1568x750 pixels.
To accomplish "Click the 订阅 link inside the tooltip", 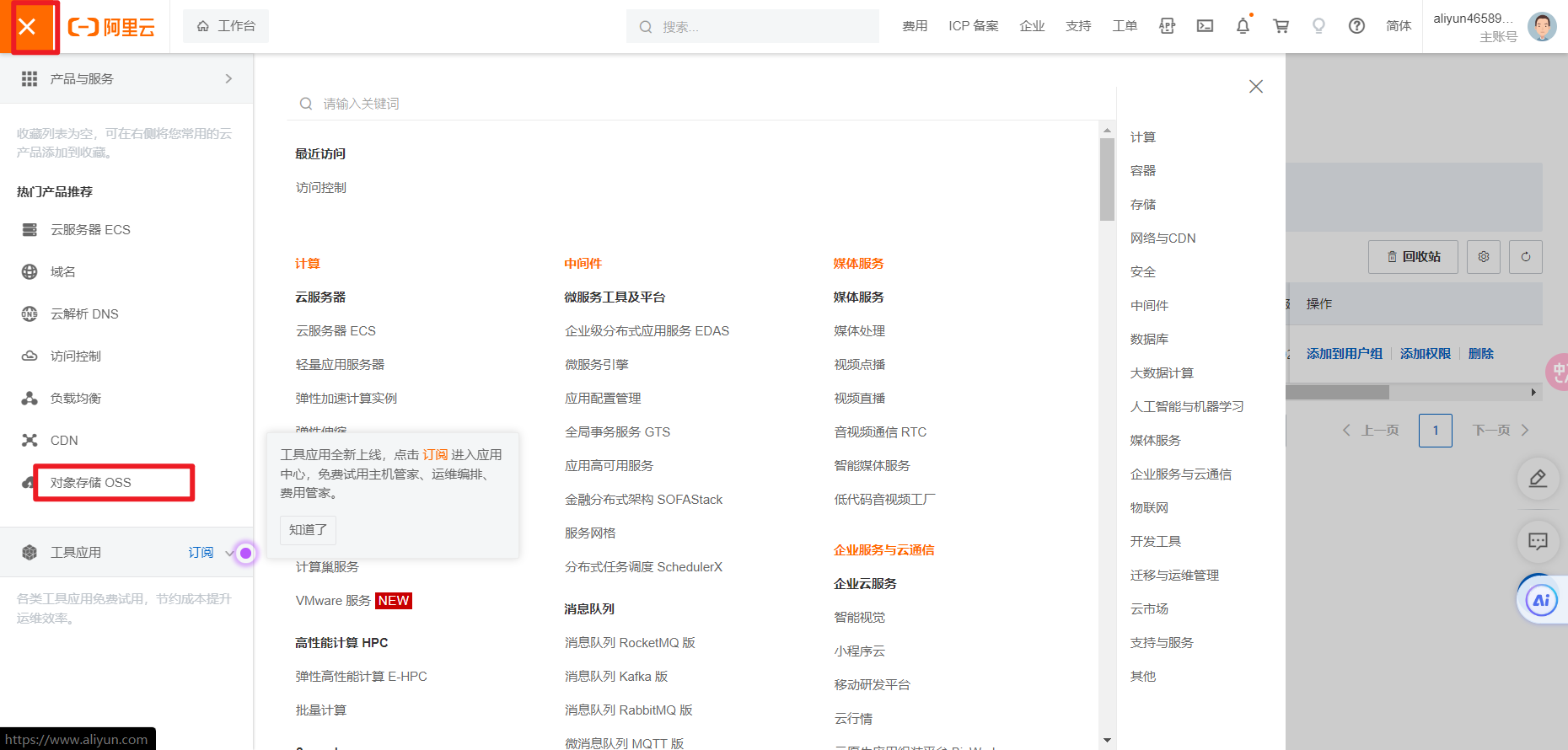I will (x=435, y=454).
